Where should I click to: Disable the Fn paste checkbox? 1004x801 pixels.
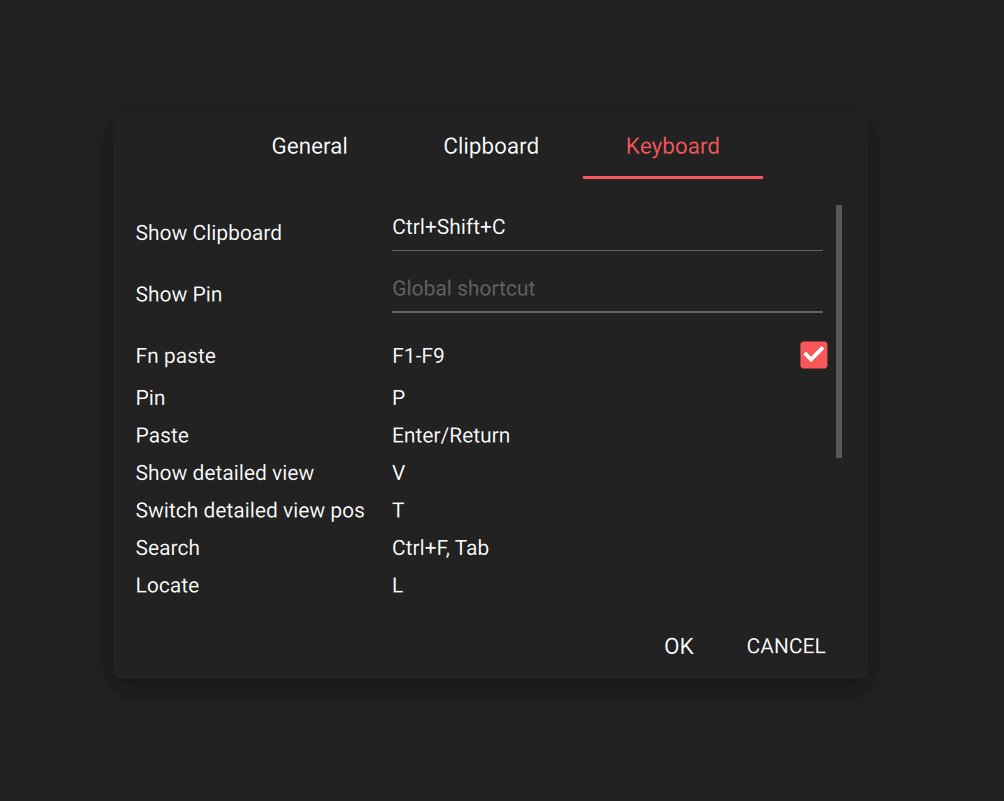click(x=813, y=355)
